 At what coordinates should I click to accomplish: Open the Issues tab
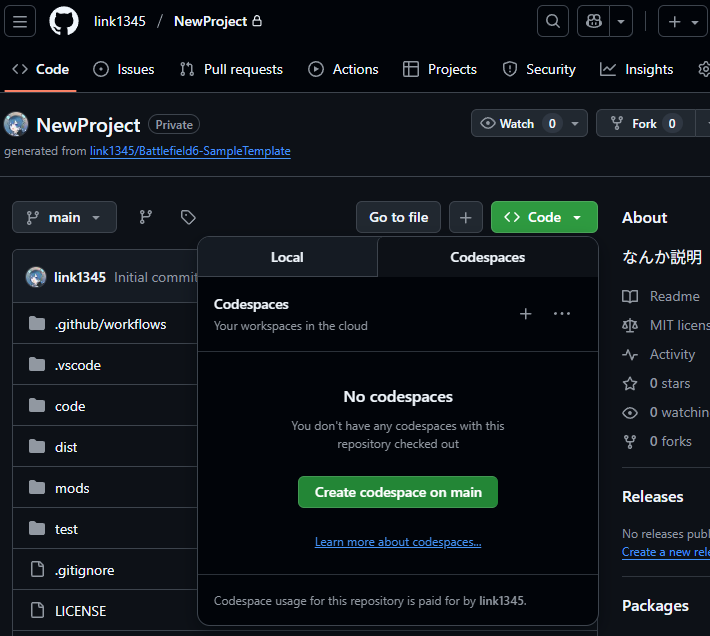124,69
